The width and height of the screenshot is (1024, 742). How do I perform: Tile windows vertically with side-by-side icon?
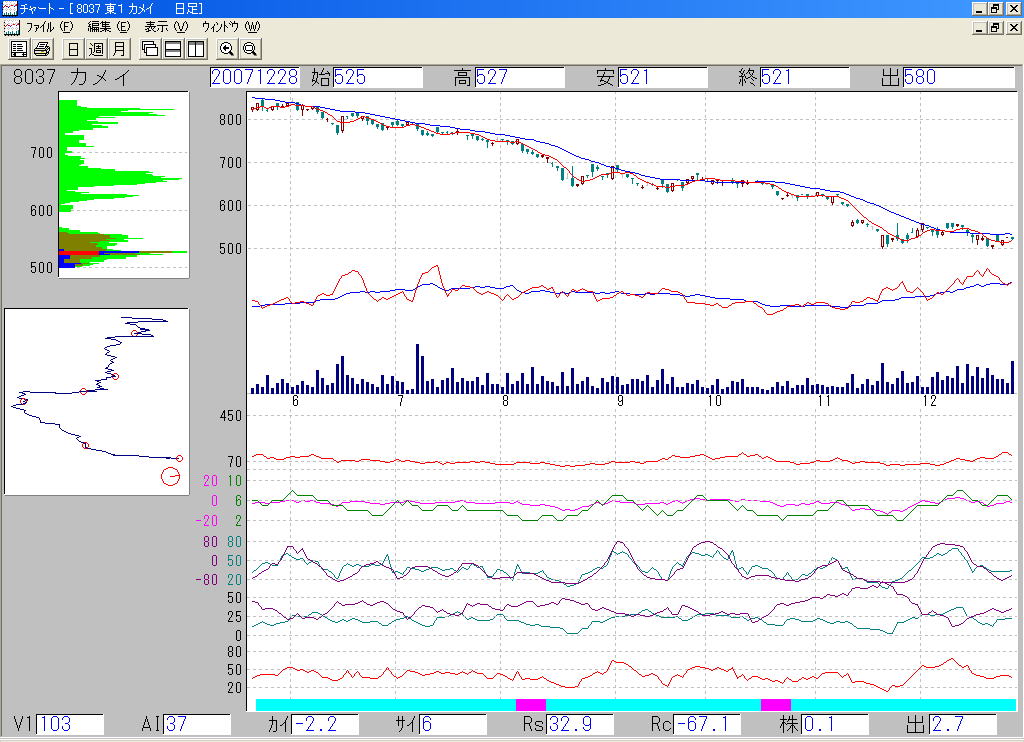(x=195, y=48)
